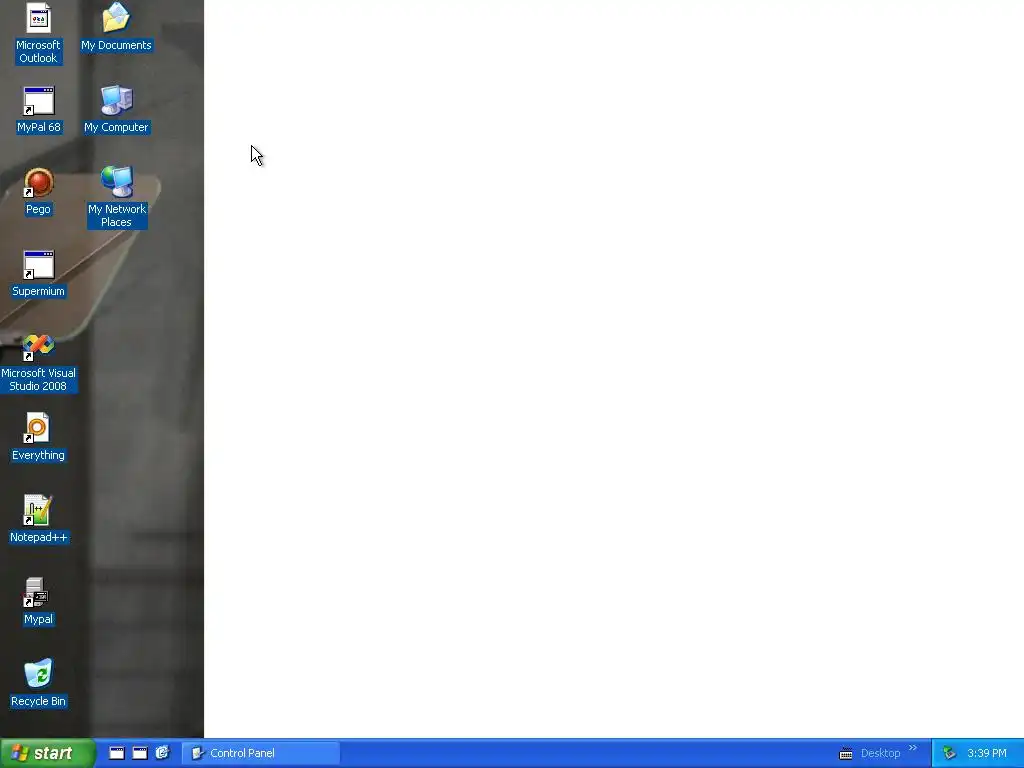Click the Desktop toolbar label
1024x768 pixels.
coord(880,753)
